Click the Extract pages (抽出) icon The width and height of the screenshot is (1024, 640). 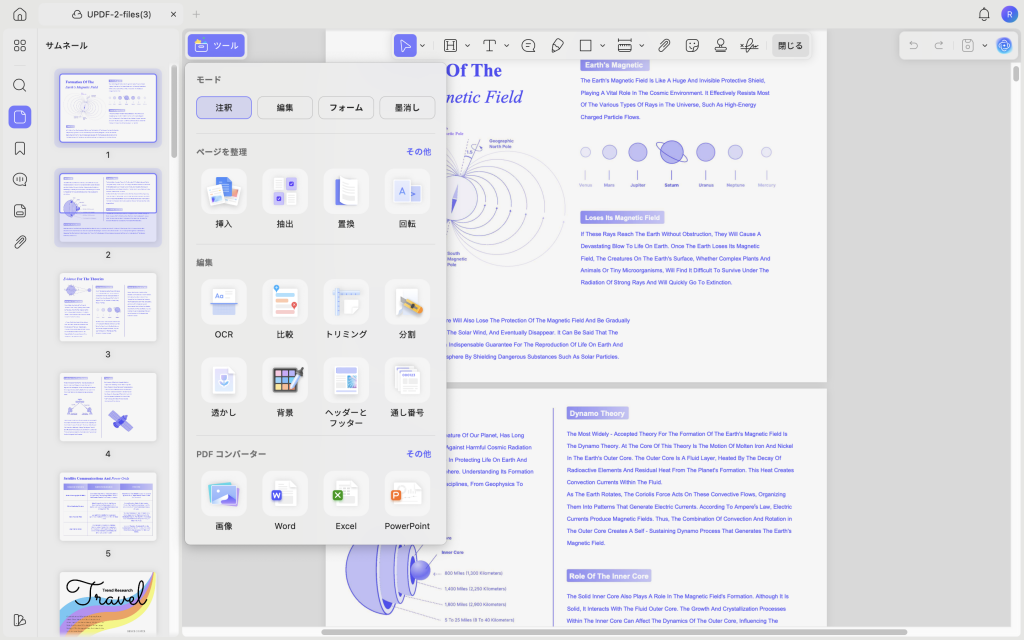pos(285,191)
